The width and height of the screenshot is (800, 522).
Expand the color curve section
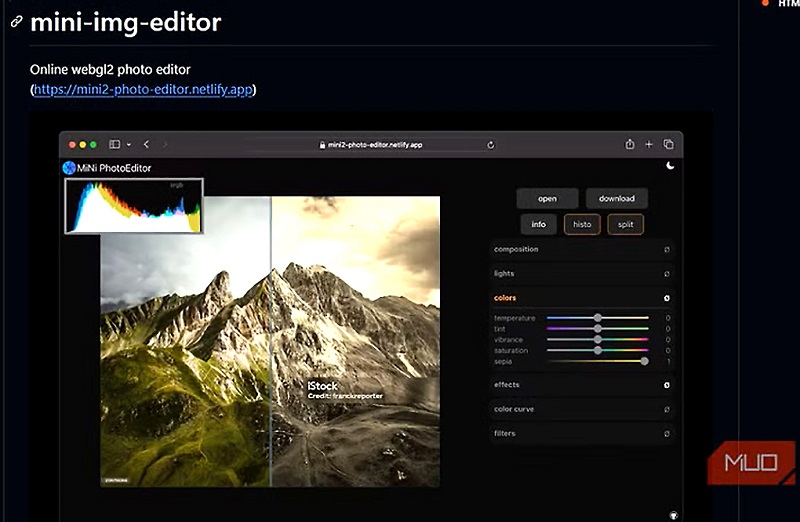click(x=582, y=409)
